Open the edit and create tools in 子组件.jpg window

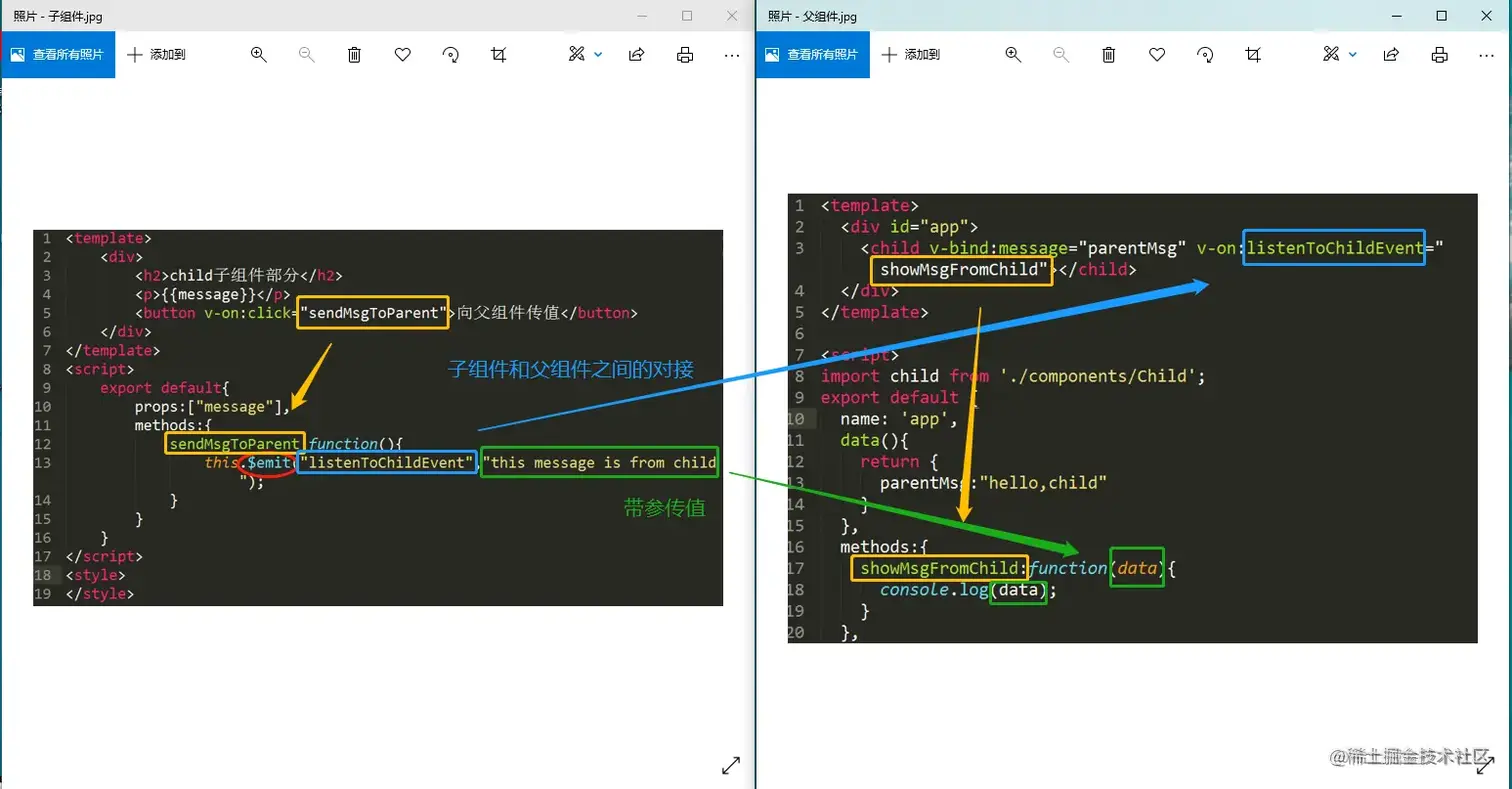tap(585, 55)
